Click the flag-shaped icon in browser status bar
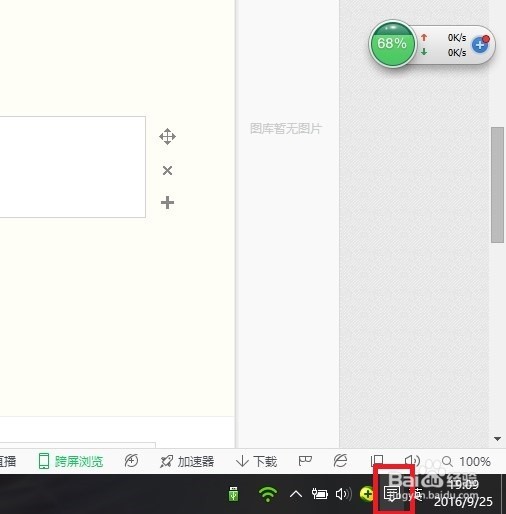Viewport: 506px width, 514px height. (x=305, y=461)
